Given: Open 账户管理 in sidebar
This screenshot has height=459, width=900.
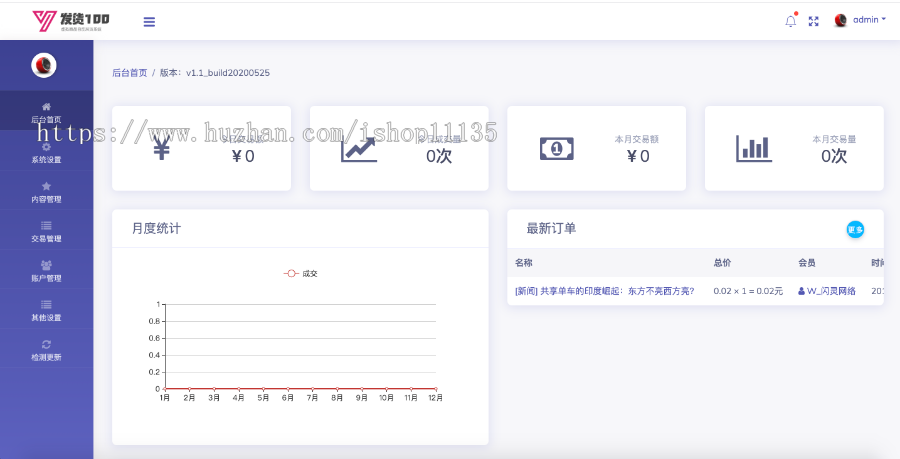Looking at the screenshot, I should click(x=46, y=271).
